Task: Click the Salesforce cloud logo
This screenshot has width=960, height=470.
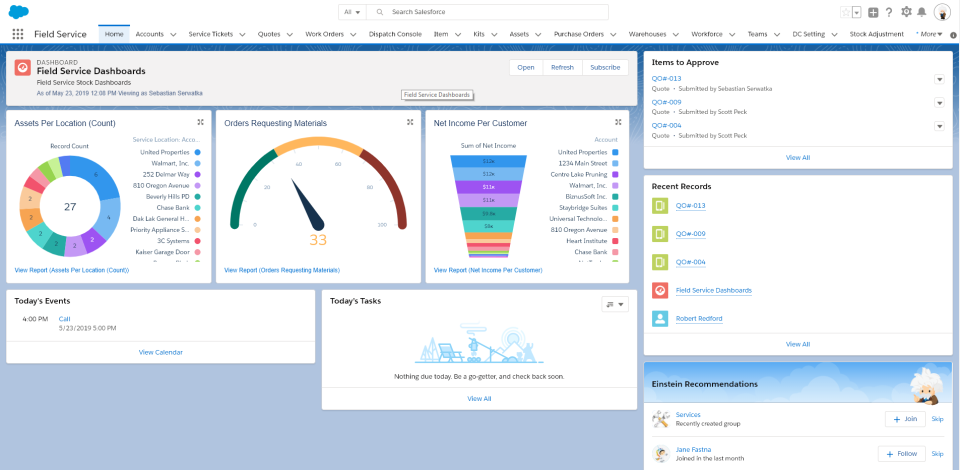Action: click(x=19, y=12)
